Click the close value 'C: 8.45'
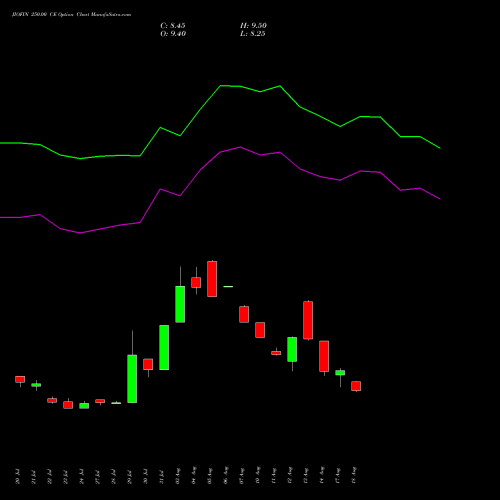This screenshot has height=500, width=500. [173, 26]
